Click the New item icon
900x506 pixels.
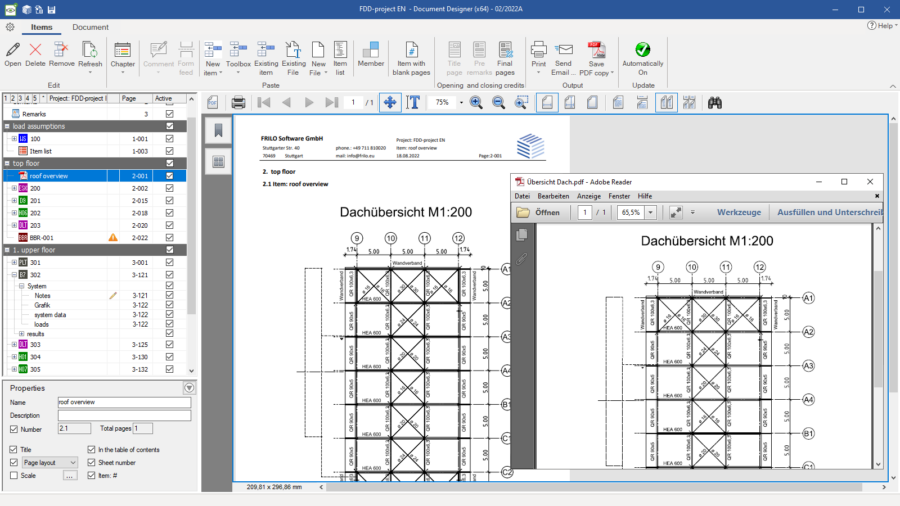coord(213,50)
